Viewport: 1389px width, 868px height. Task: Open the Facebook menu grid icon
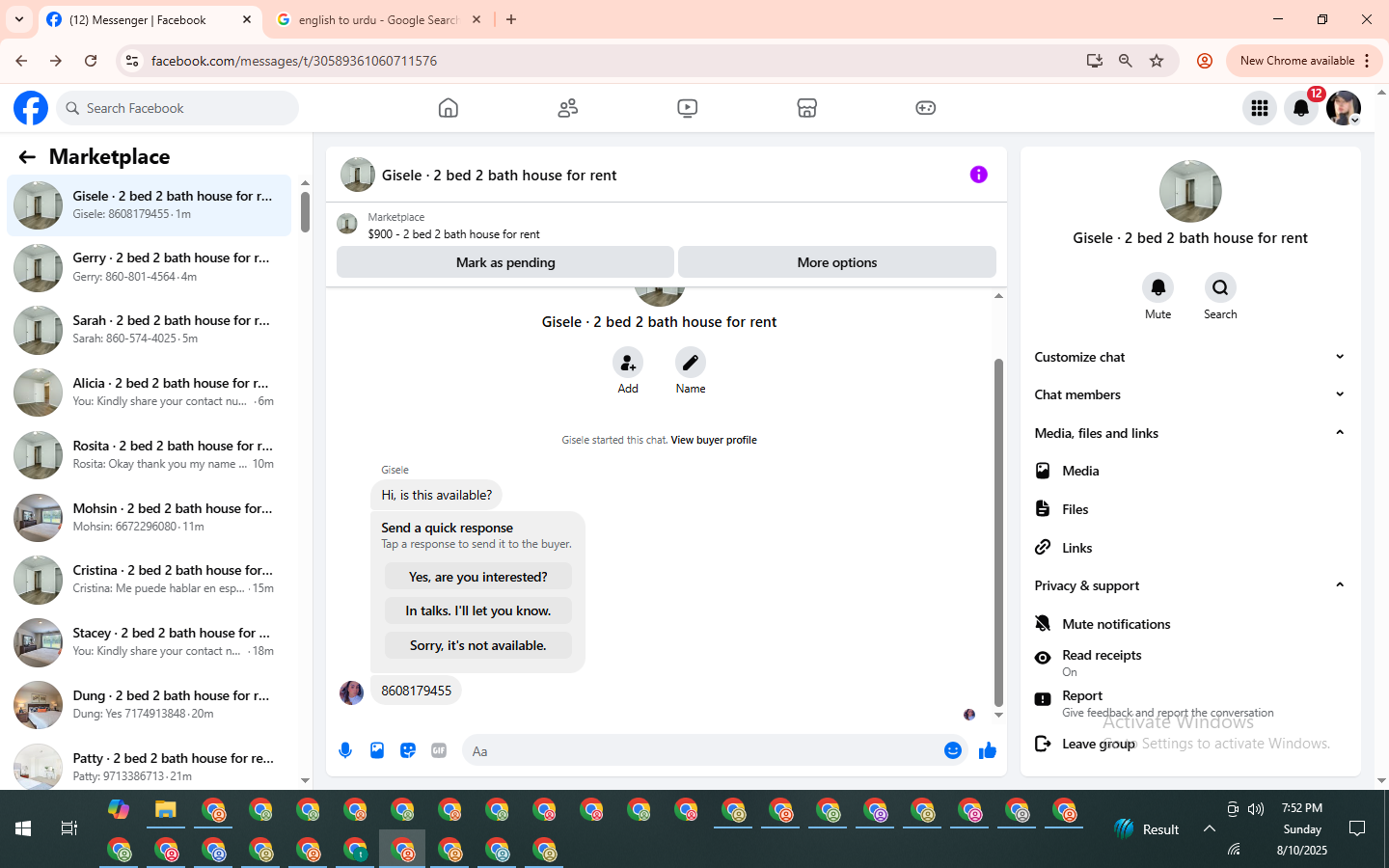coord(1260,108)
